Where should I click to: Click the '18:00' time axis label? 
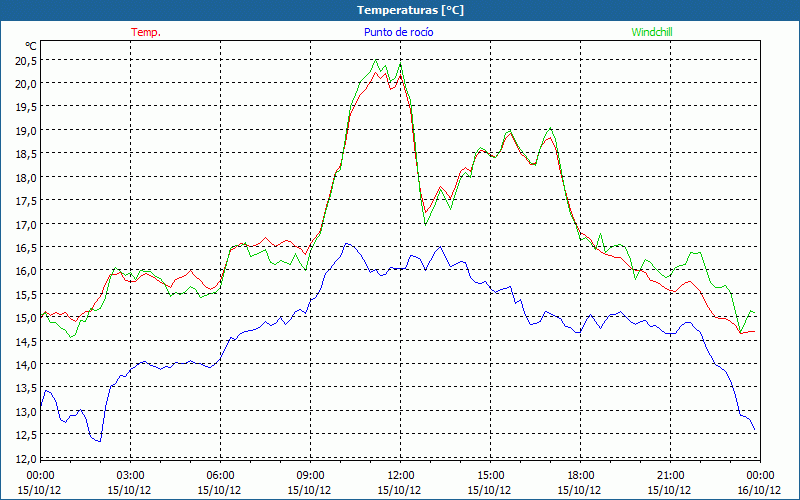coord(581,476)
